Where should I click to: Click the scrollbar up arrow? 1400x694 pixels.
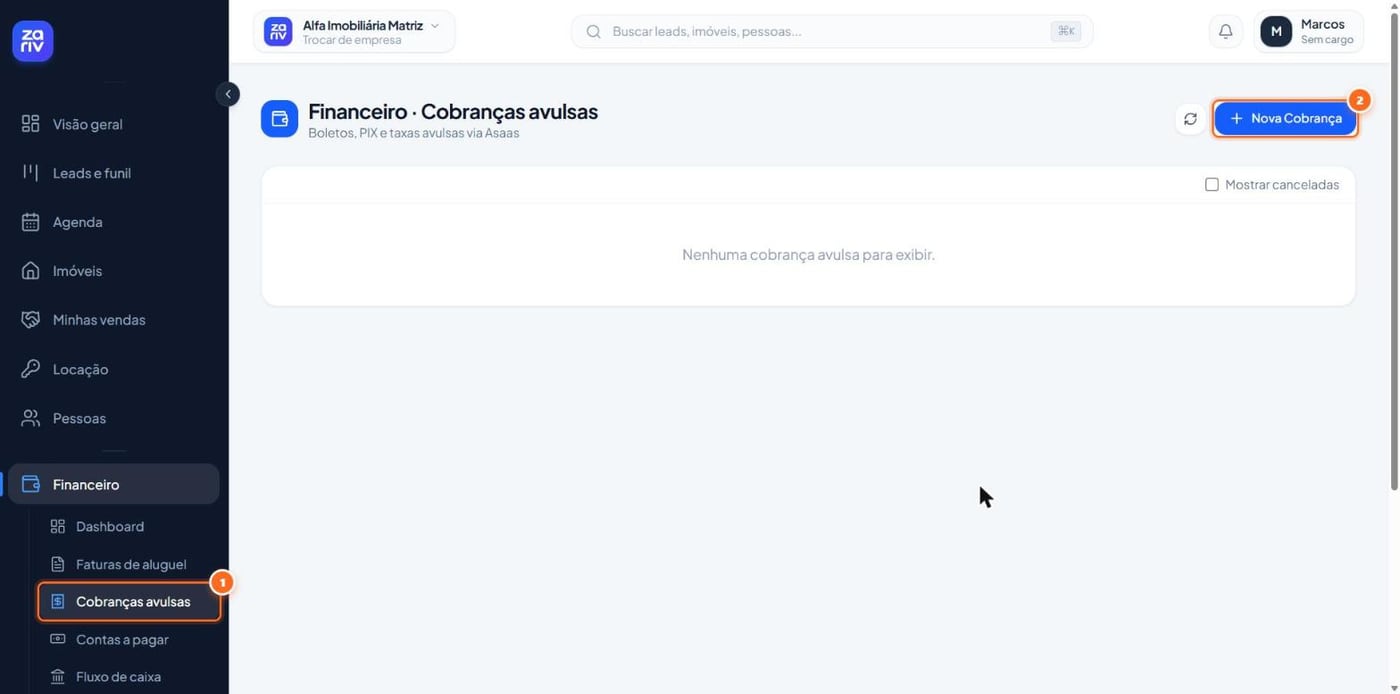point(1394,6)
